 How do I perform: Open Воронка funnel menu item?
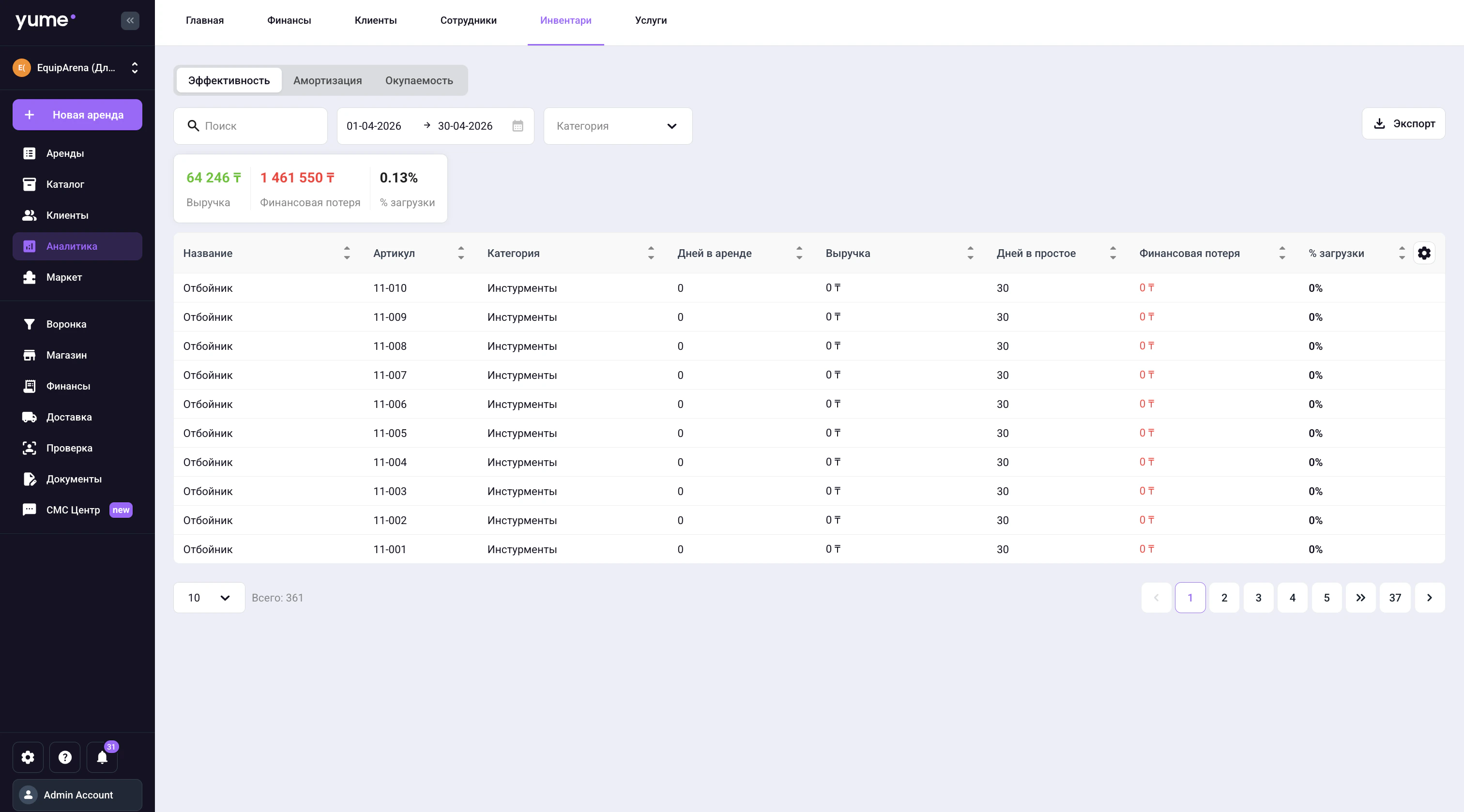tap(66, 324)
